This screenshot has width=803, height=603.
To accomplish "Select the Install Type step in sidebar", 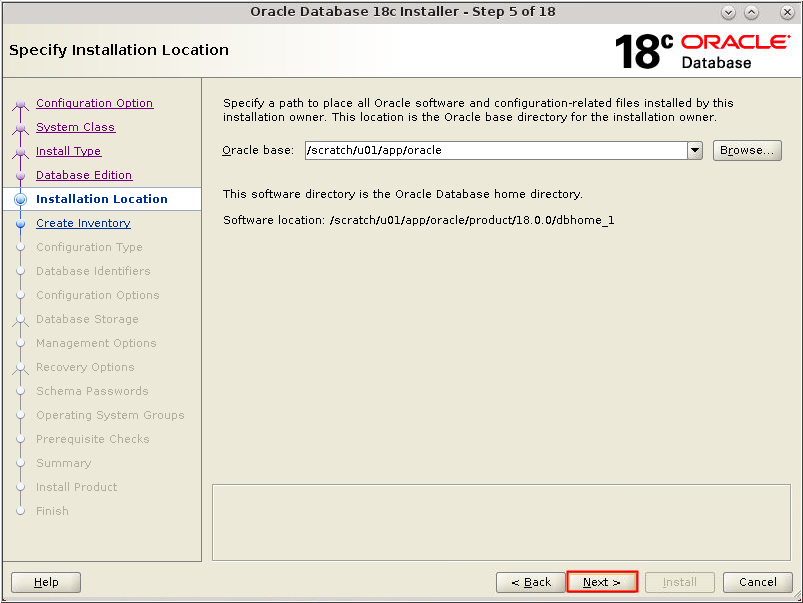I will coord(70,151).
